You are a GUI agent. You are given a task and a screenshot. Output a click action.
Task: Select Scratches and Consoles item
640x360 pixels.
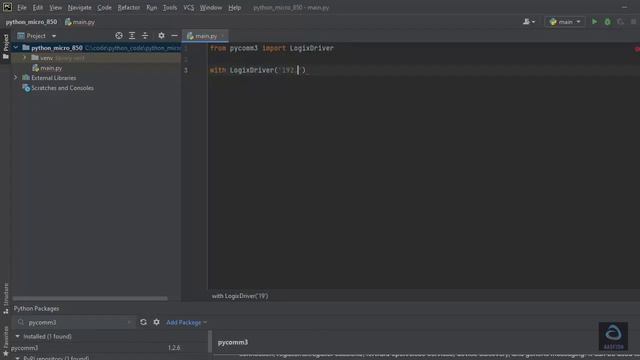58,88
